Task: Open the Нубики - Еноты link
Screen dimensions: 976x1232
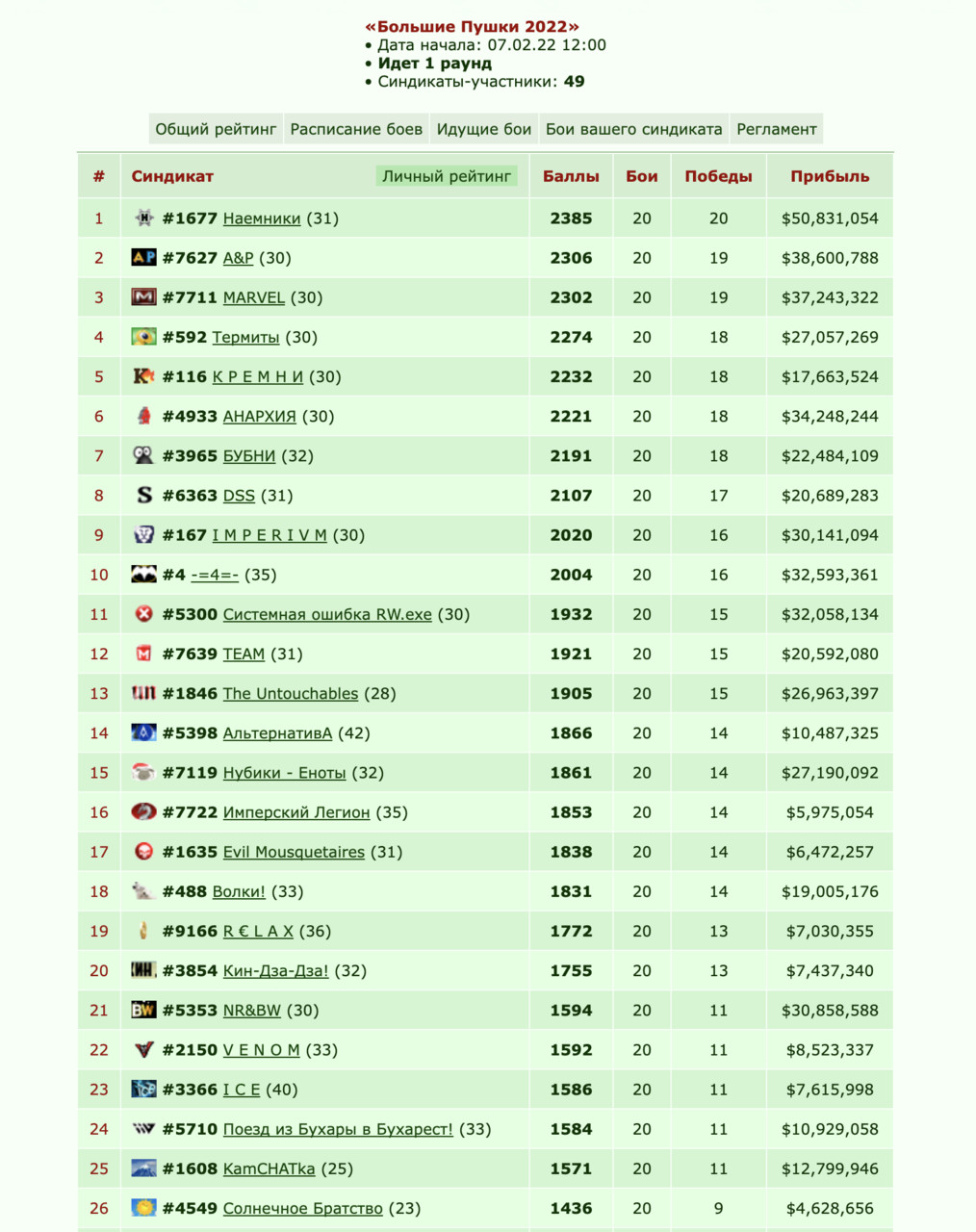Action: (285, 772)
